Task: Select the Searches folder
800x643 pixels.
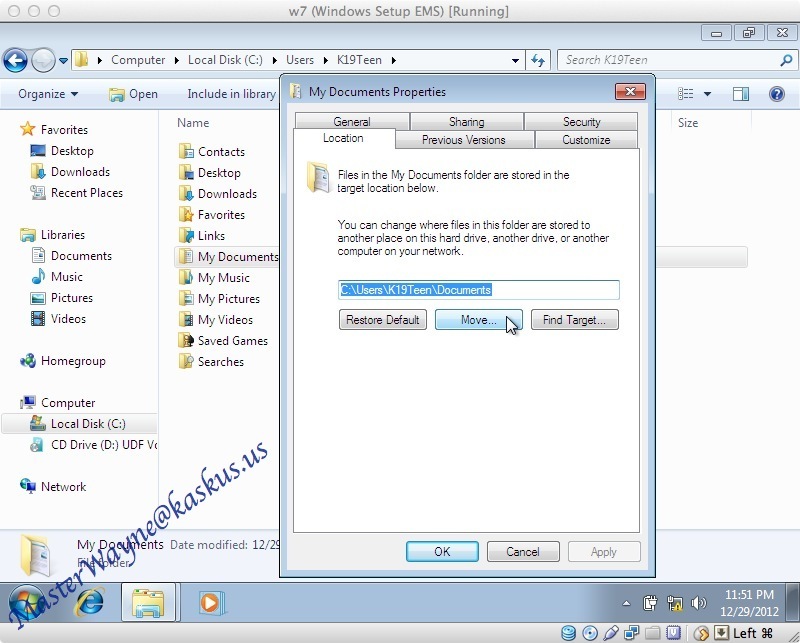Action: (211, 361)
